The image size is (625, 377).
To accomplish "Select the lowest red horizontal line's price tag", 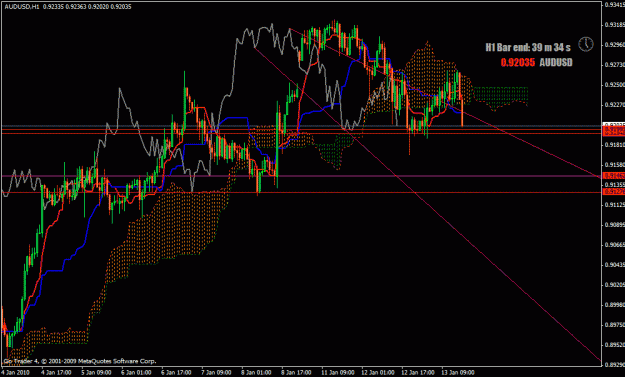I will pos(614,192).
